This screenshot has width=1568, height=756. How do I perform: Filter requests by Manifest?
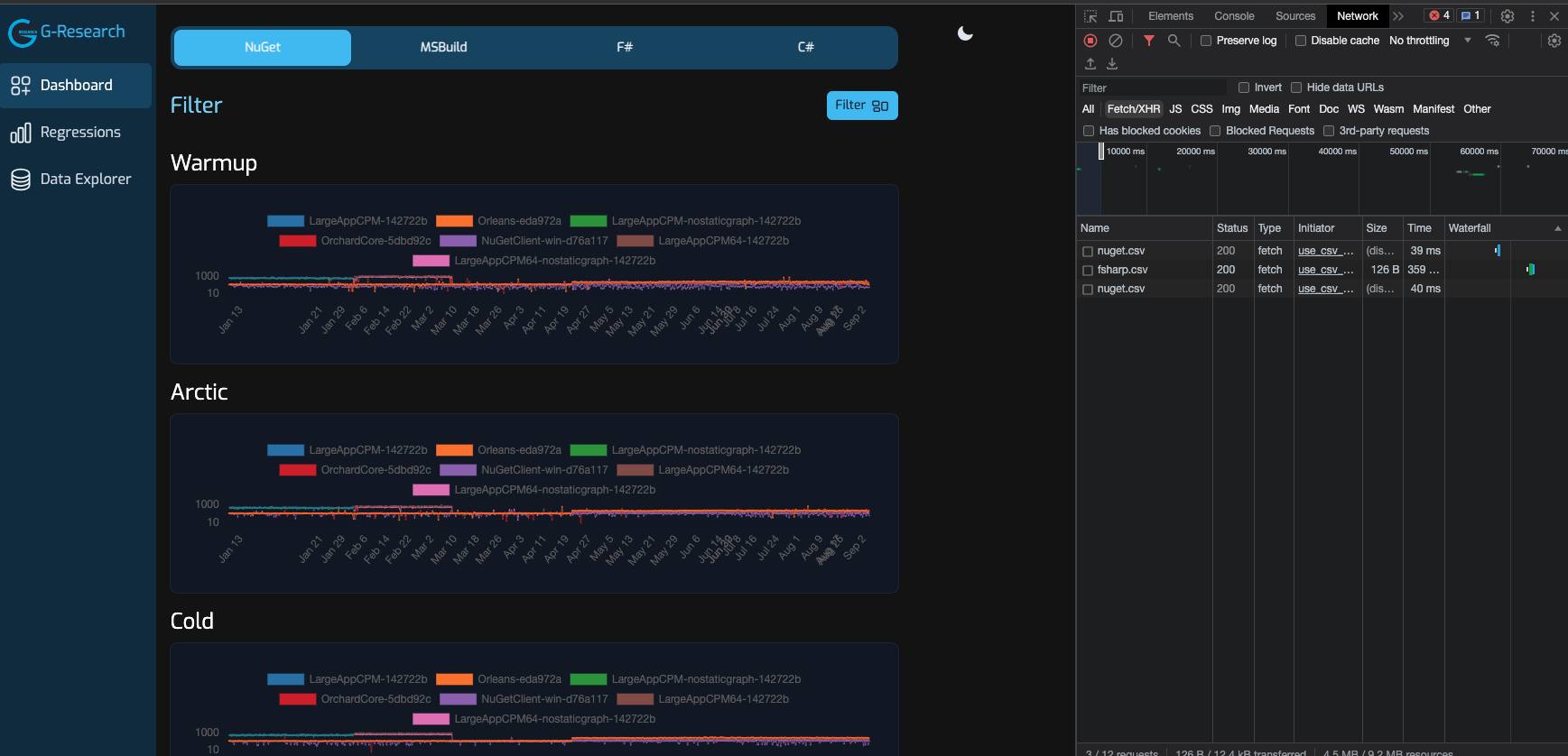coord(1433,109)
